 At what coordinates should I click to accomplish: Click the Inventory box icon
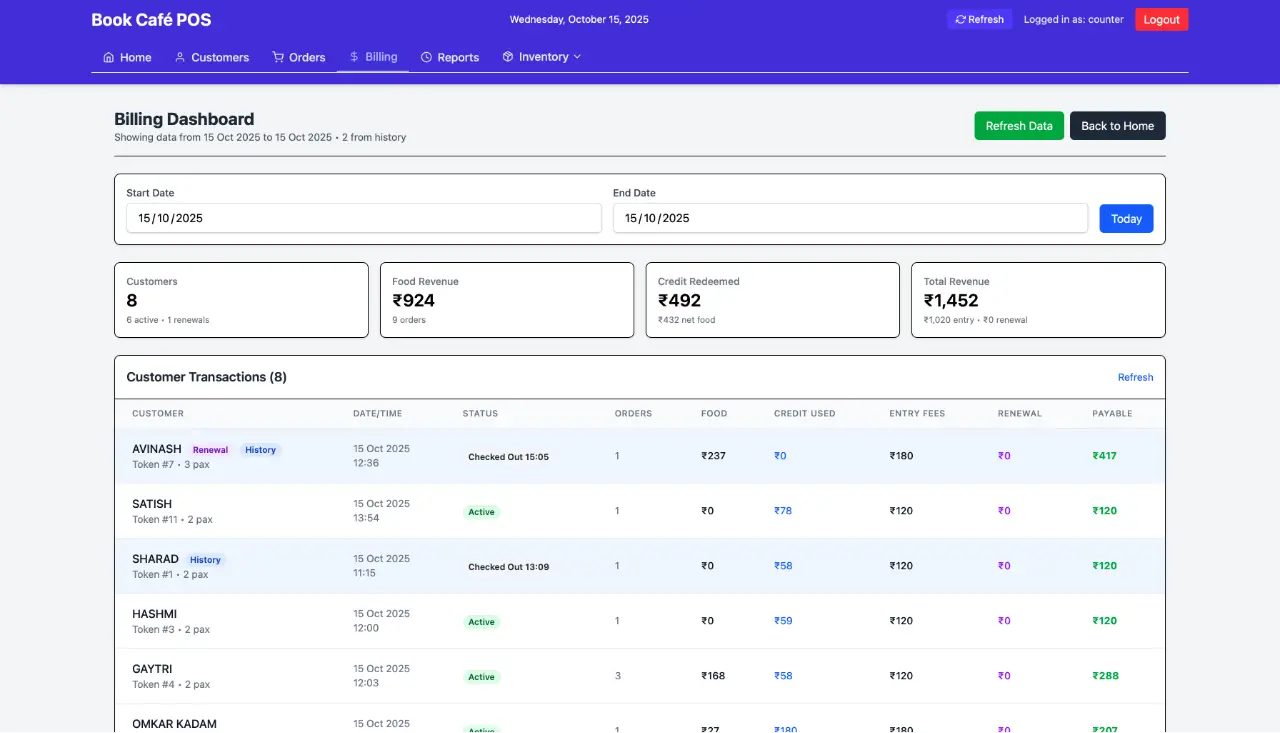coord(508,57)
